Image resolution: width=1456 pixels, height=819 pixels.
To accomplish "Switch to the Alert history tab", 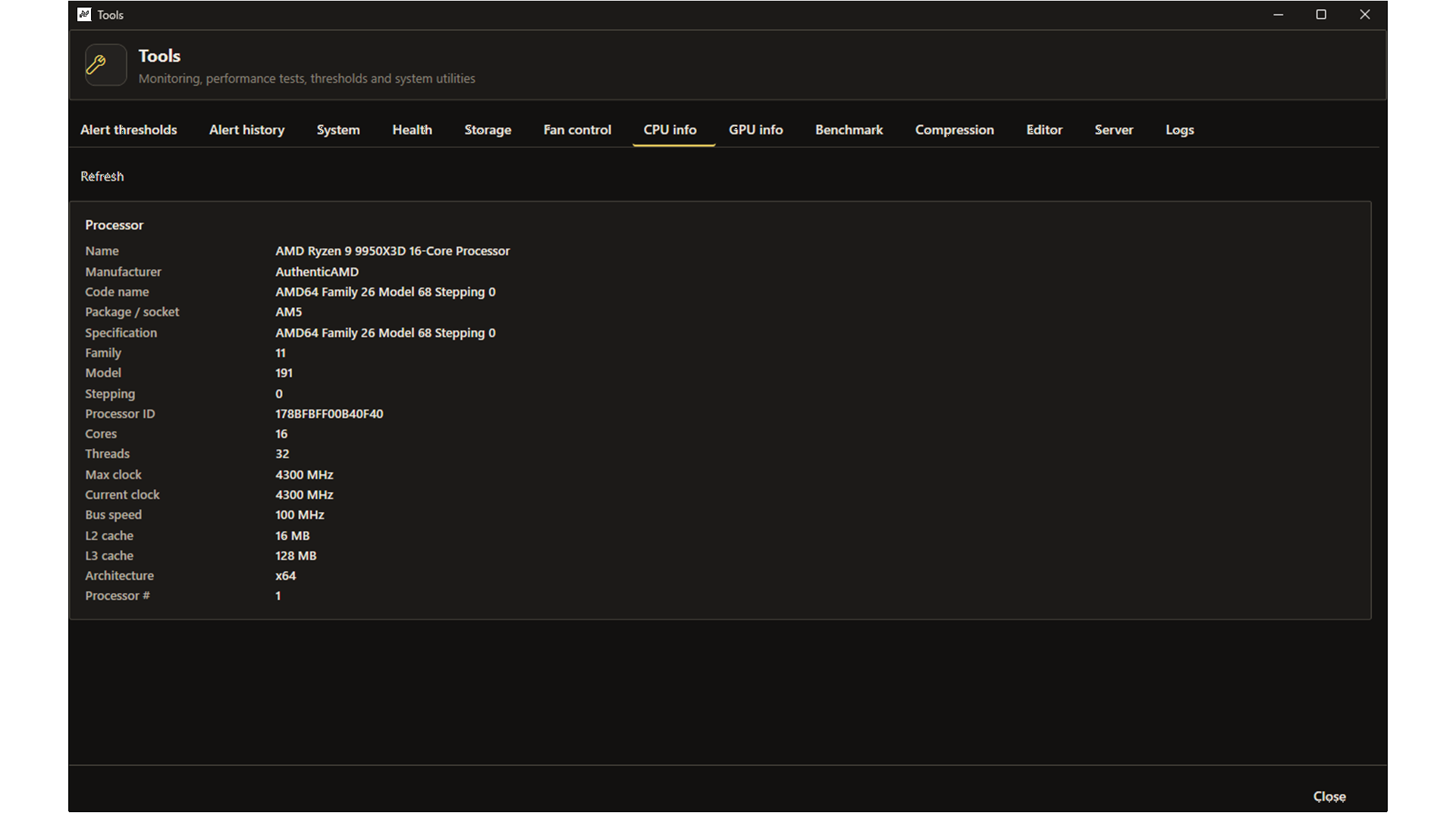I will [x=247, y=130].
